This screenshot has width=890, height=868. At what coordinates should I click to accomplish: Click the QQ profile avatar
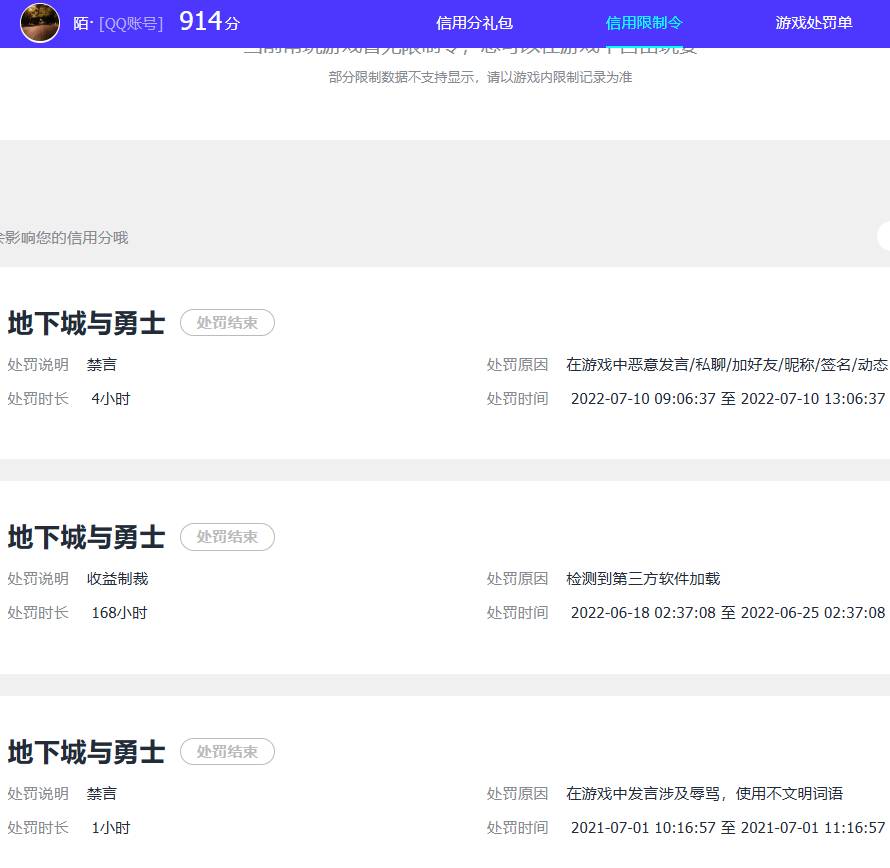pos(40,24)
